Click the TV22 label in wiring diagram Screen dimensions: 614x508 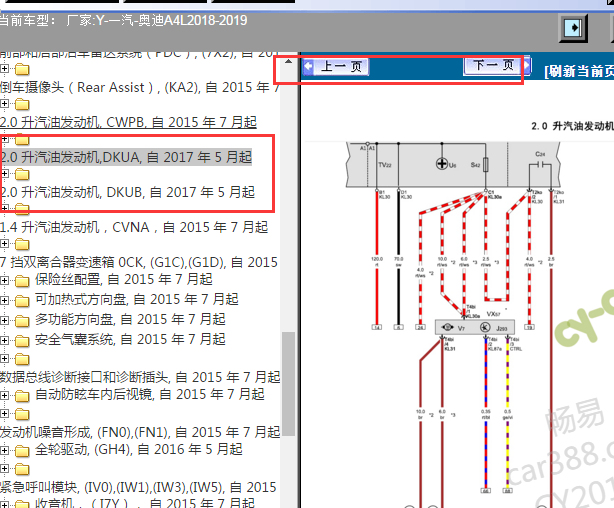385,165
